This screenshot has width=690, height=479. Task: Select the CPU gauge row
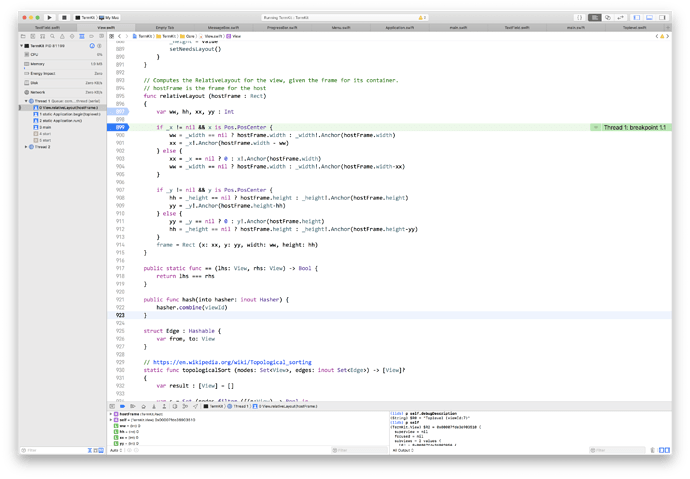[x=62, y=55]
